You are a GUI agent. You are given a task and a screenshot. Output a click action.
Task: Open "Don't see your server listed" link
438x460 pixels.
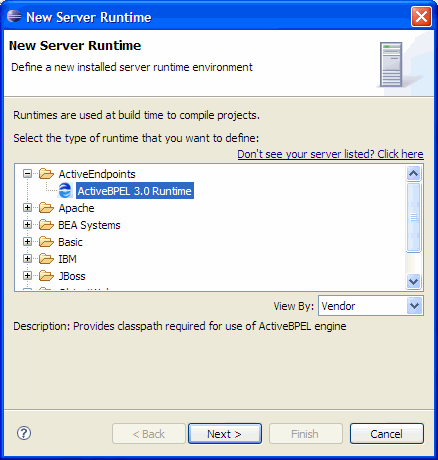[330, 154]
